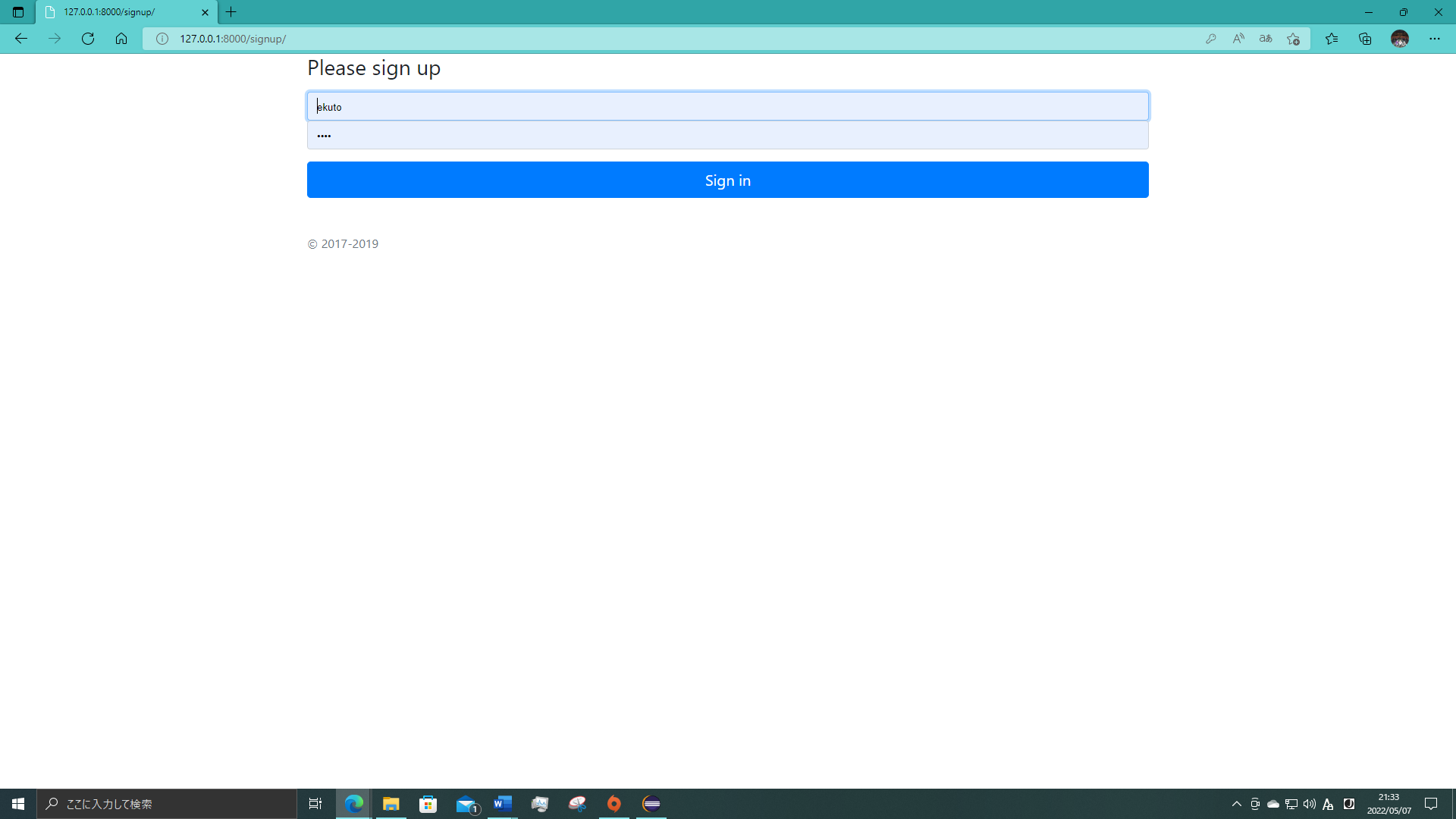1456x819 pixels.
Task: Open the Collections icon
Action: click(x=1365, y=39)
